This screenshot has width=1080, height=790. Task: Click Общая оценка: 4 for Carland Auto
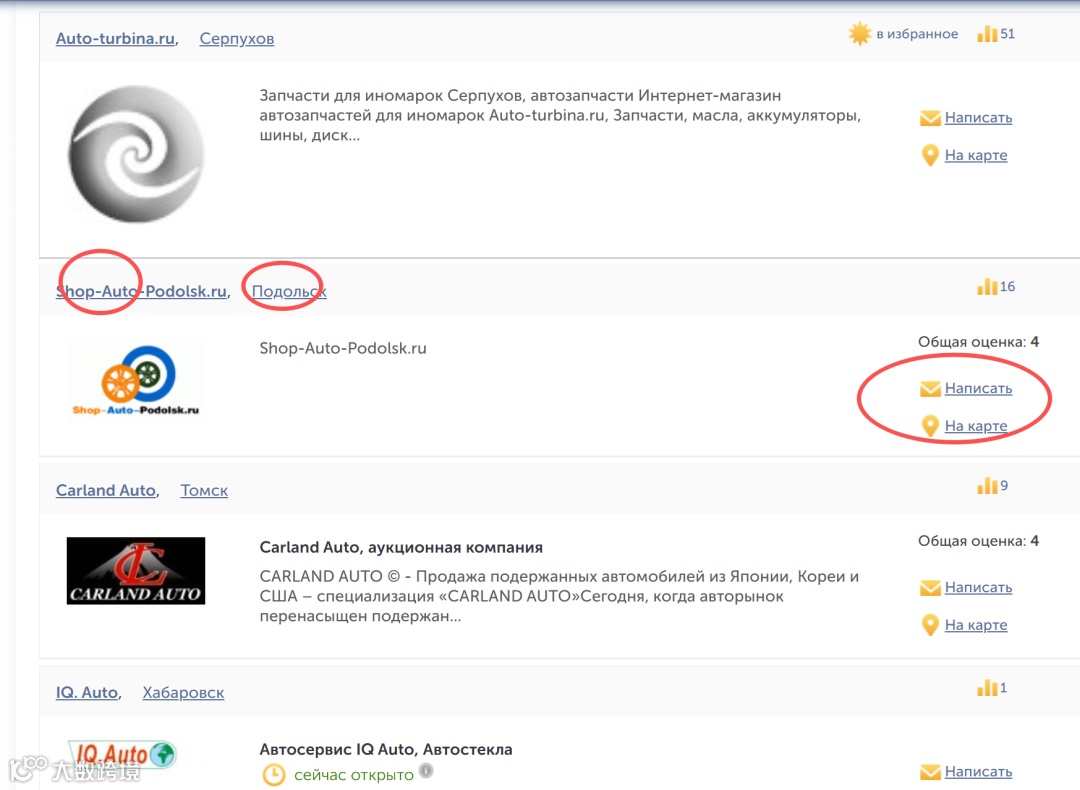(x=978, y=541)
